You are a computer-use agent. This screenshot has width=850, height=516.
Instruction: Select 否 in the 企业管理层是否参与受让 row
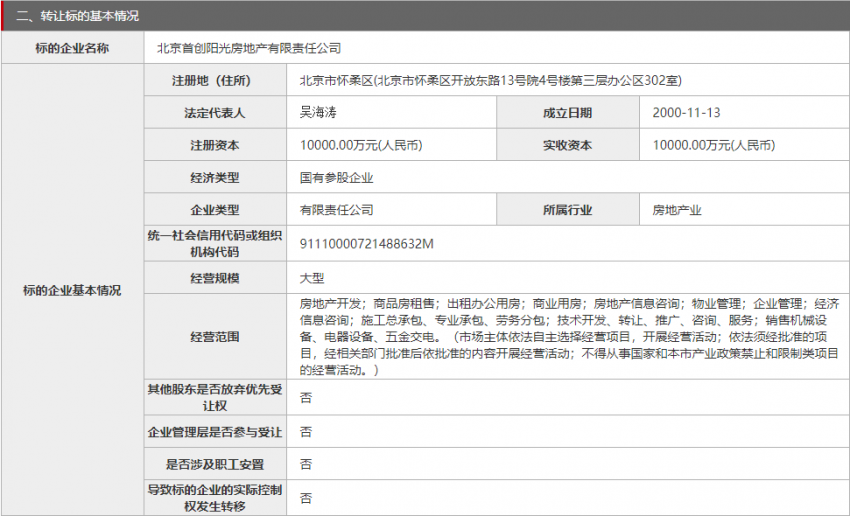click(x=306, y=432)
